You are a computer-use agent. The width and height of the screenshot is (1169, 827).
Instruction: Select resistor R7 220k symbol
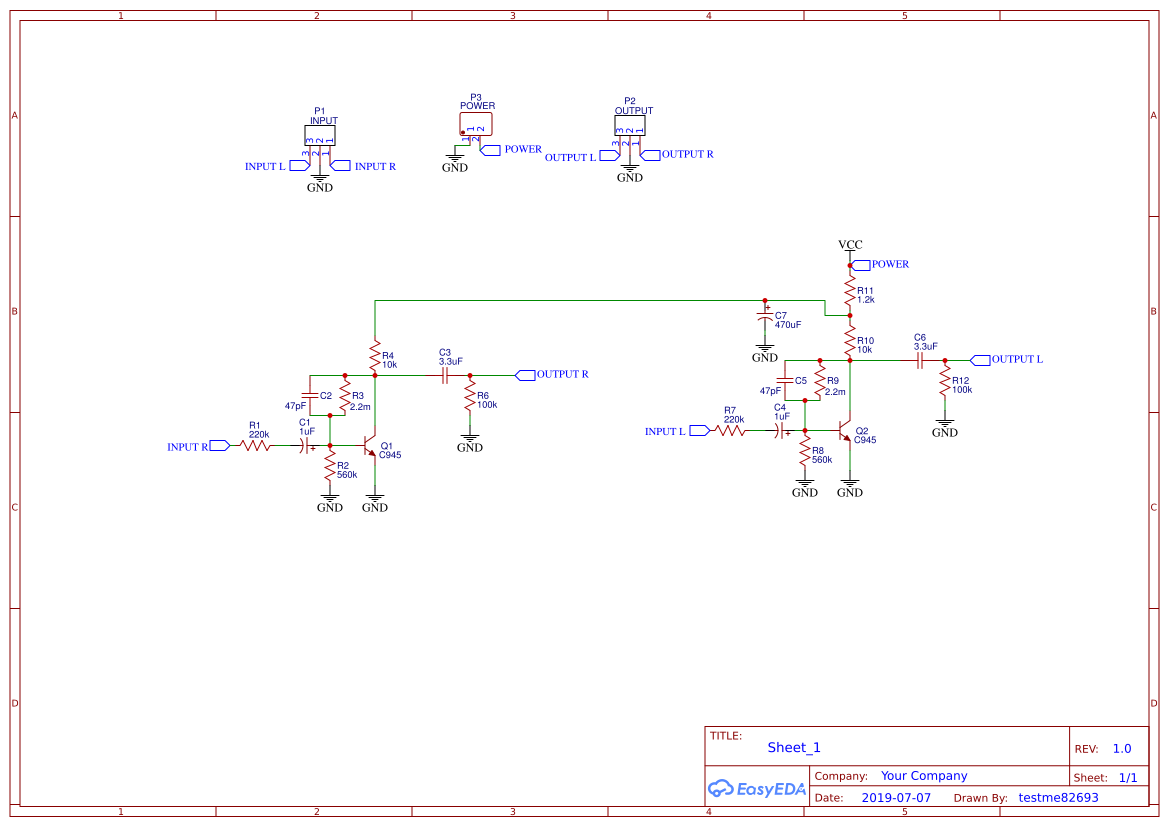tap(730, 430)
